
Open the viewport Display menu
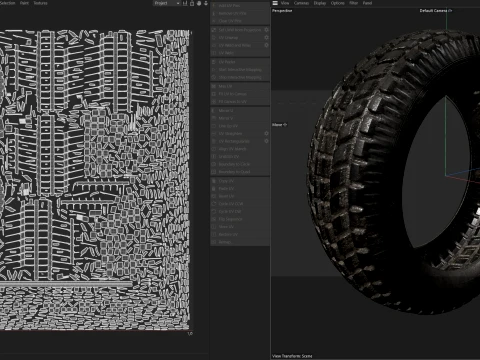(320, 3)
